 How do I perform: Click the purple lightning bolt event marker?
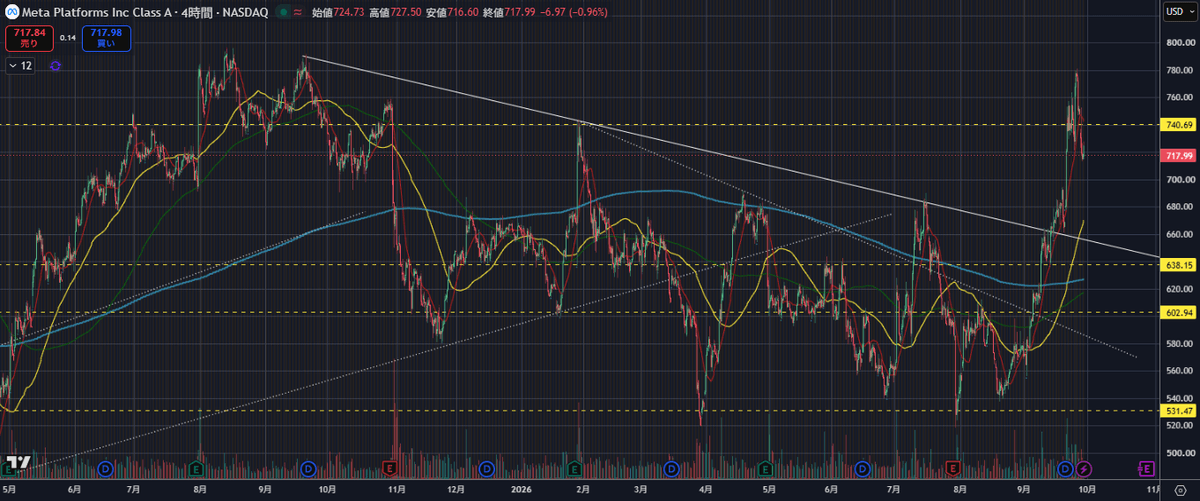tap(1084, 467)
